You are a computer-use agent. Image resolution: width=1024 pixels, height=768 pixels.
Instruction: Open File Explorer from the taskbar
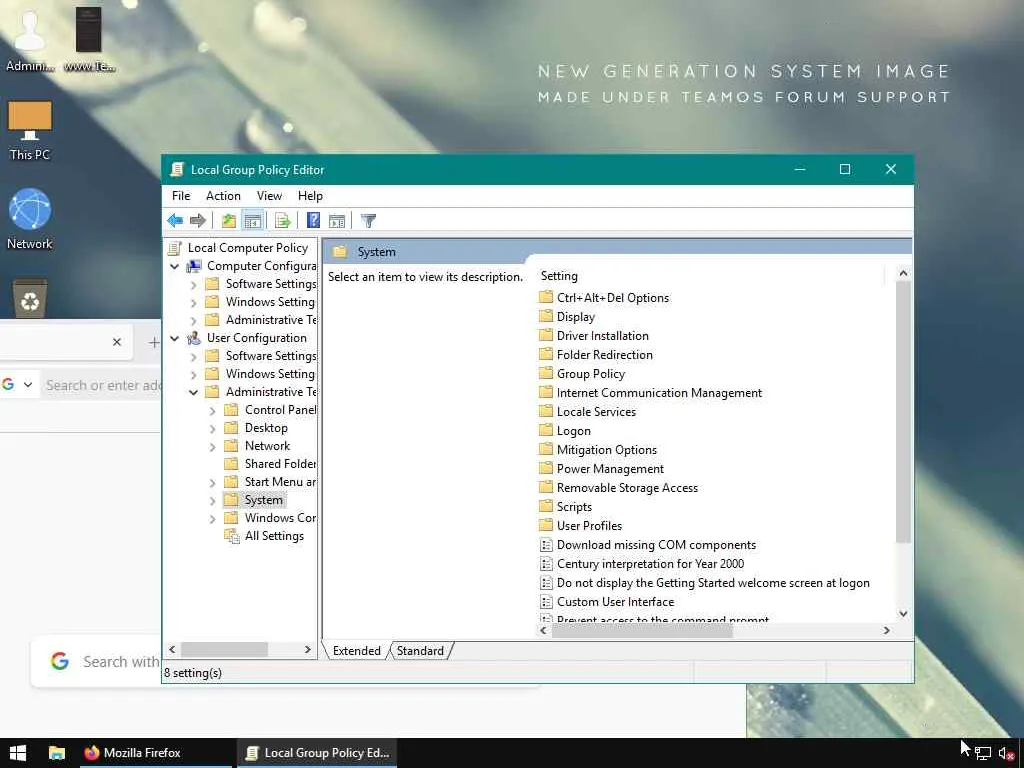point(57,753)
